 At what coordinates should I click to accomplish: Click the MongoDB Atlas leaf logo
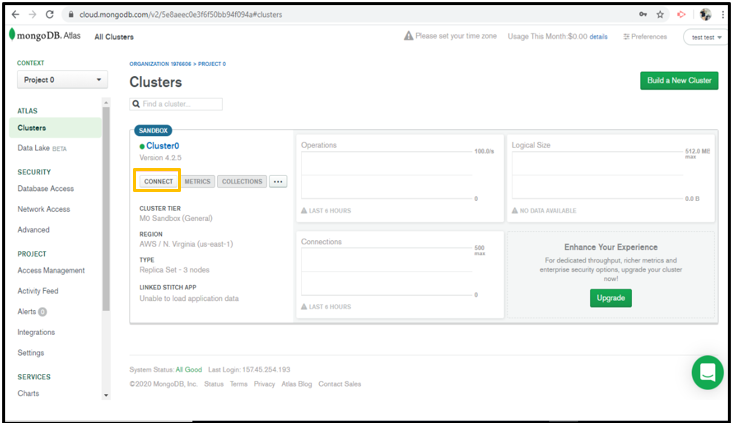13,36
